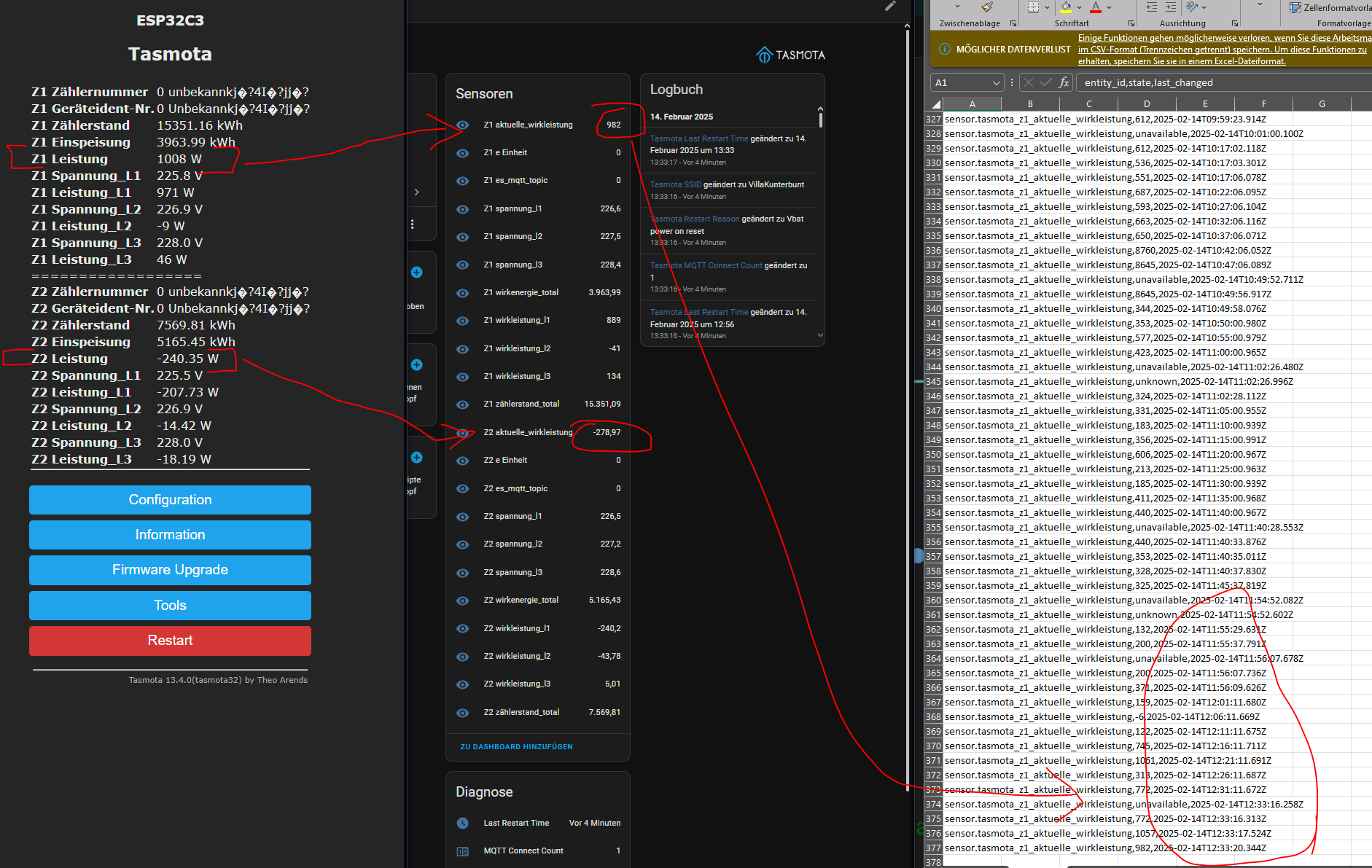Screen dimensions: 1372x868
Task: Click the Format Painter brush icon
Action: 986,7
